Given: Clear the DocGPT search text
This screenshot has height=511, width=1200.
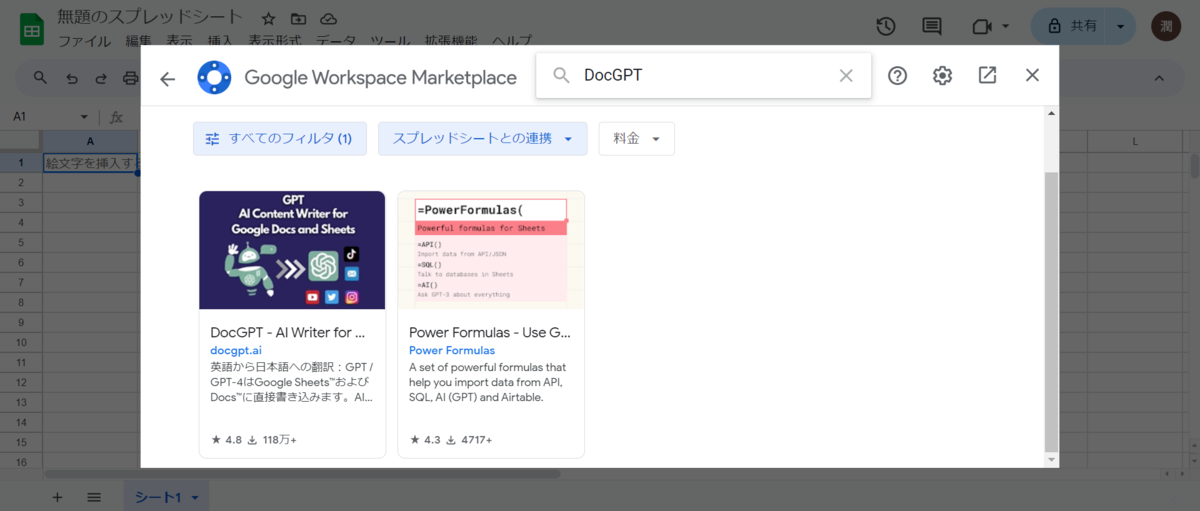Looking at the screenshot, I should [846, 76].
